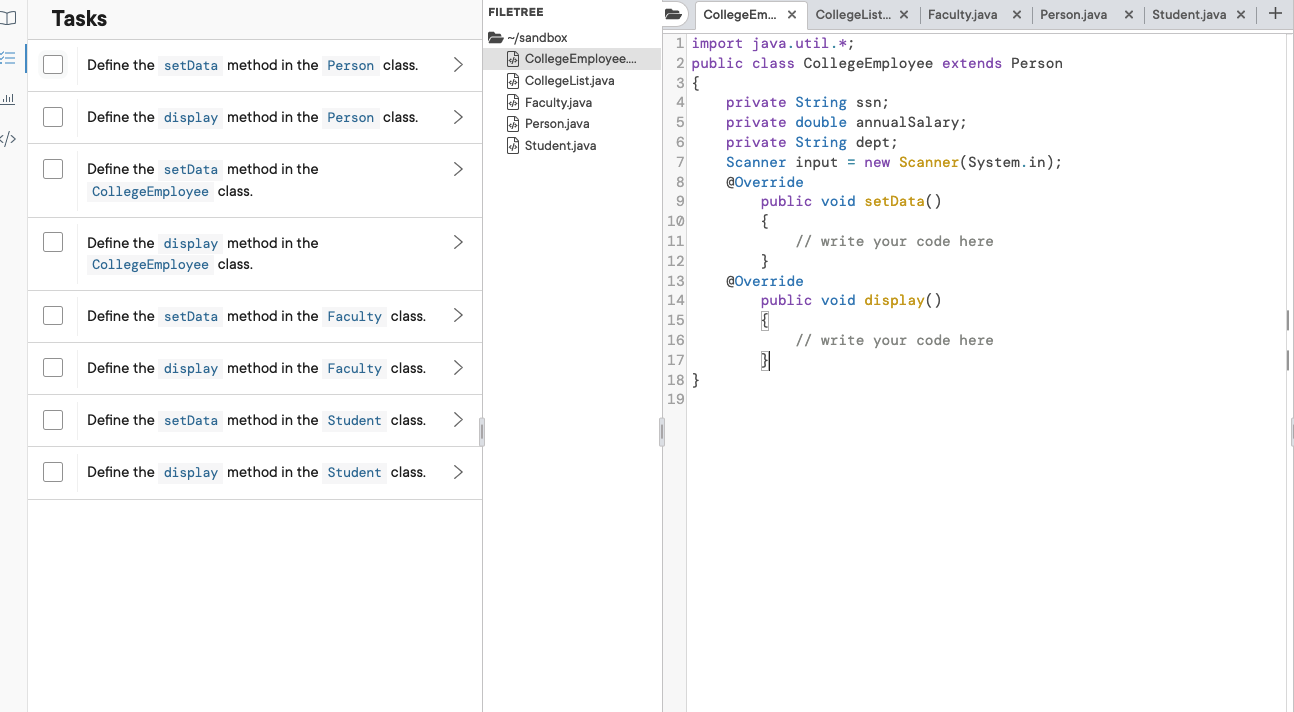Close the CollegeList editor tab
This screenshot has height=712, width=1294.
tap(904, 15)
